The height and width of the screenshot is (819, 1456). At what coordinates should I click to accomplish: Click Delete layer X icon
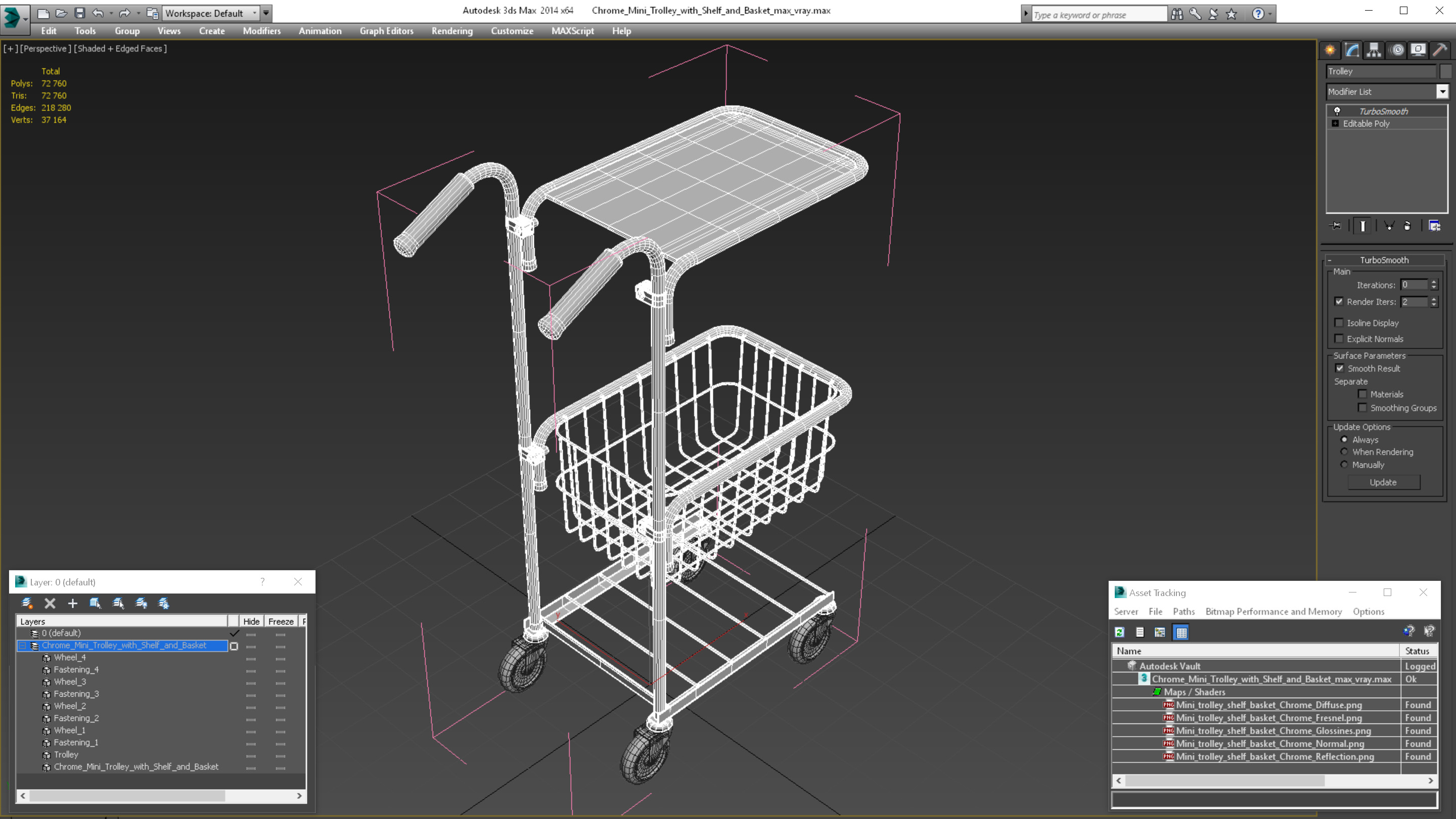point(50,603)
